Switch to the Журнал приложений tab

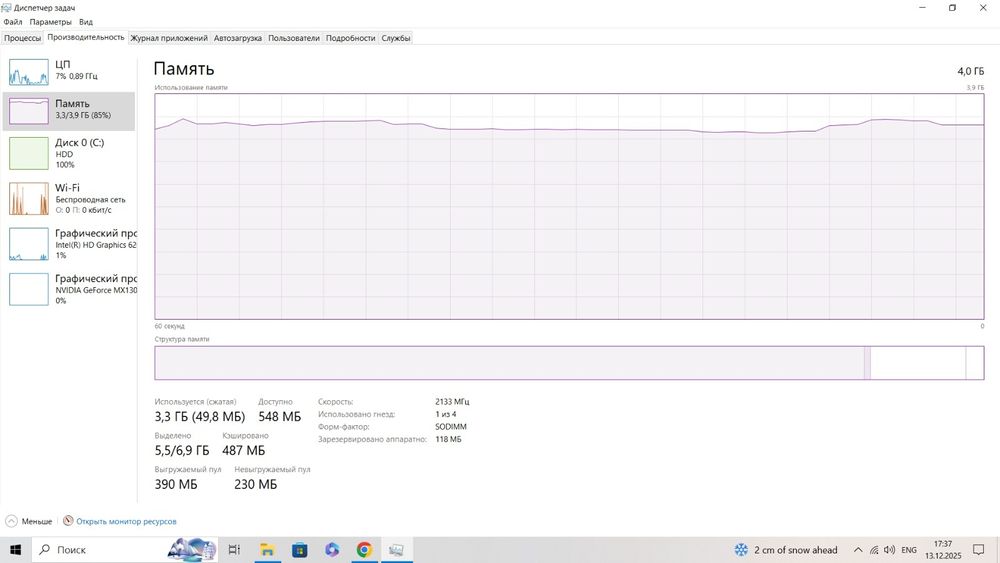point(169,38)
